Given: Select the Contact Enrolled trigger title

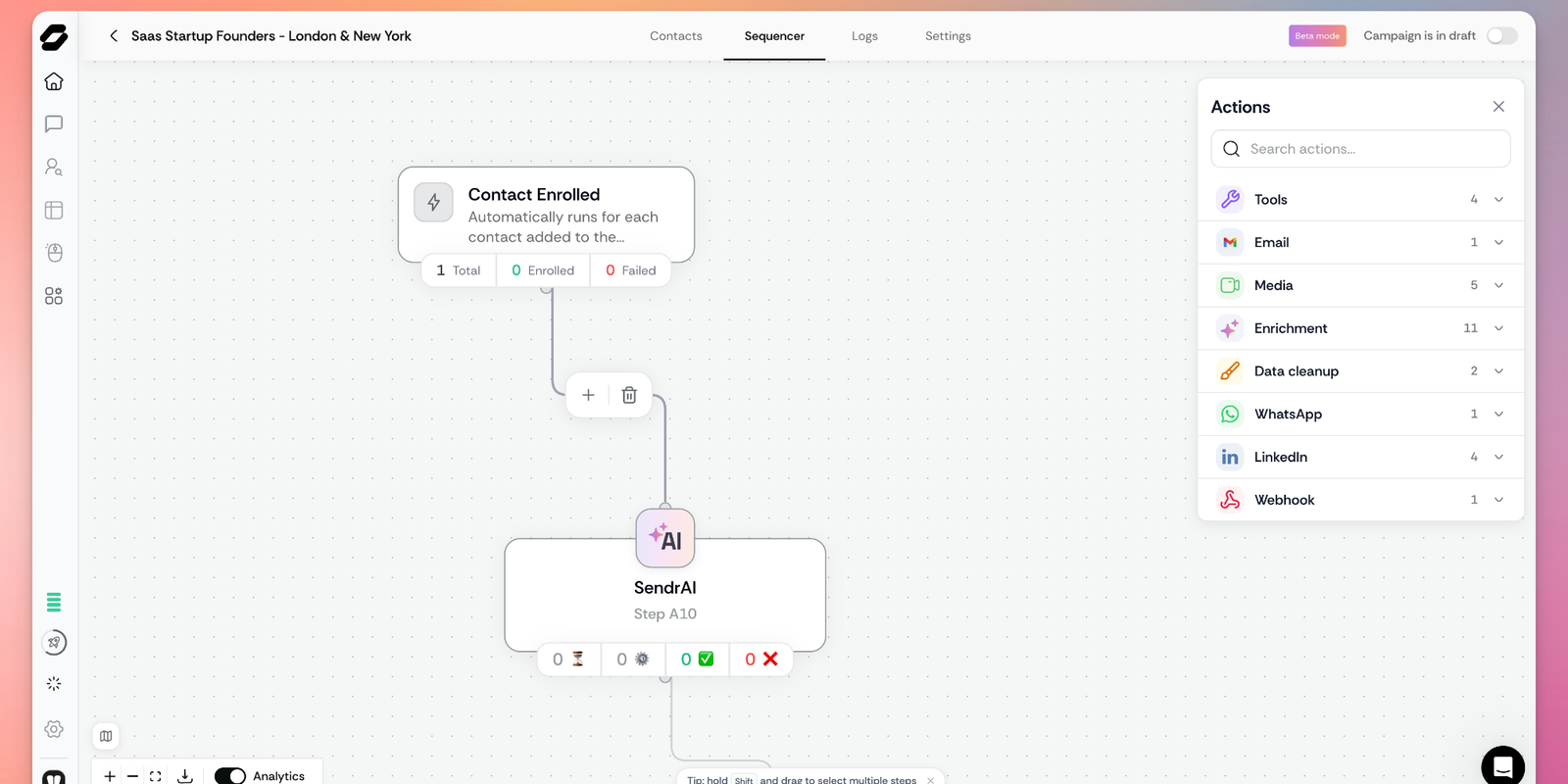Looking at the screenshot, I should [534, 195].
